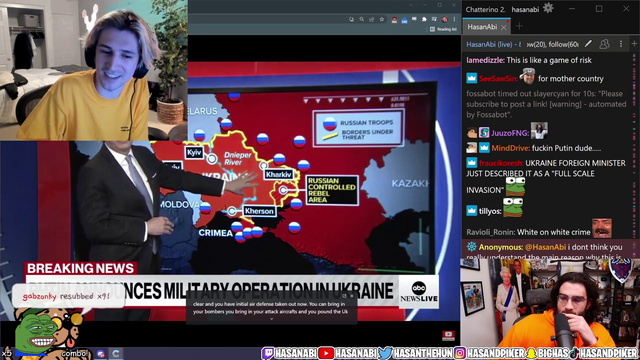This screenshot has width=640, height=360.
Task: Open JuuzoFNG's user card
Action: tap(509, 133)
